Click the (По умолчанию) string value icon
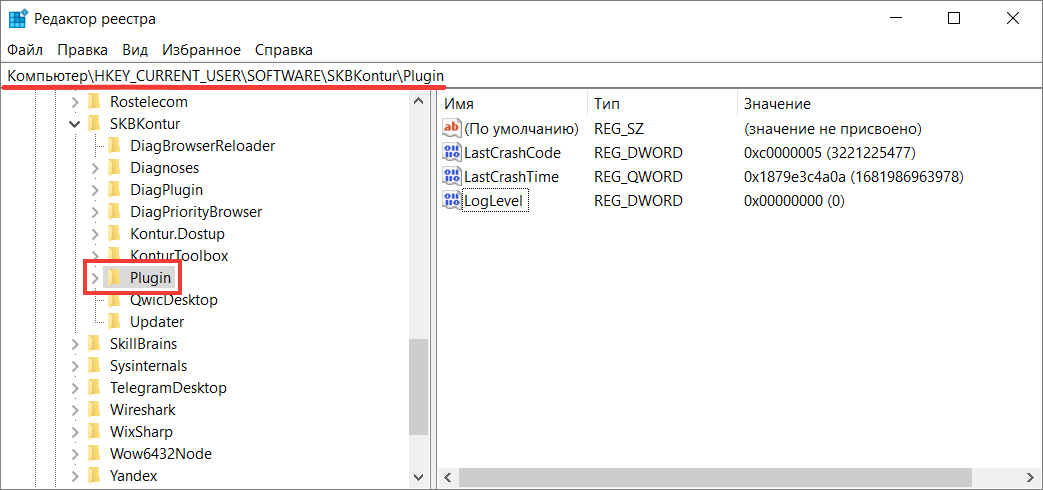Screen dimensions: 1043x490 452,128
